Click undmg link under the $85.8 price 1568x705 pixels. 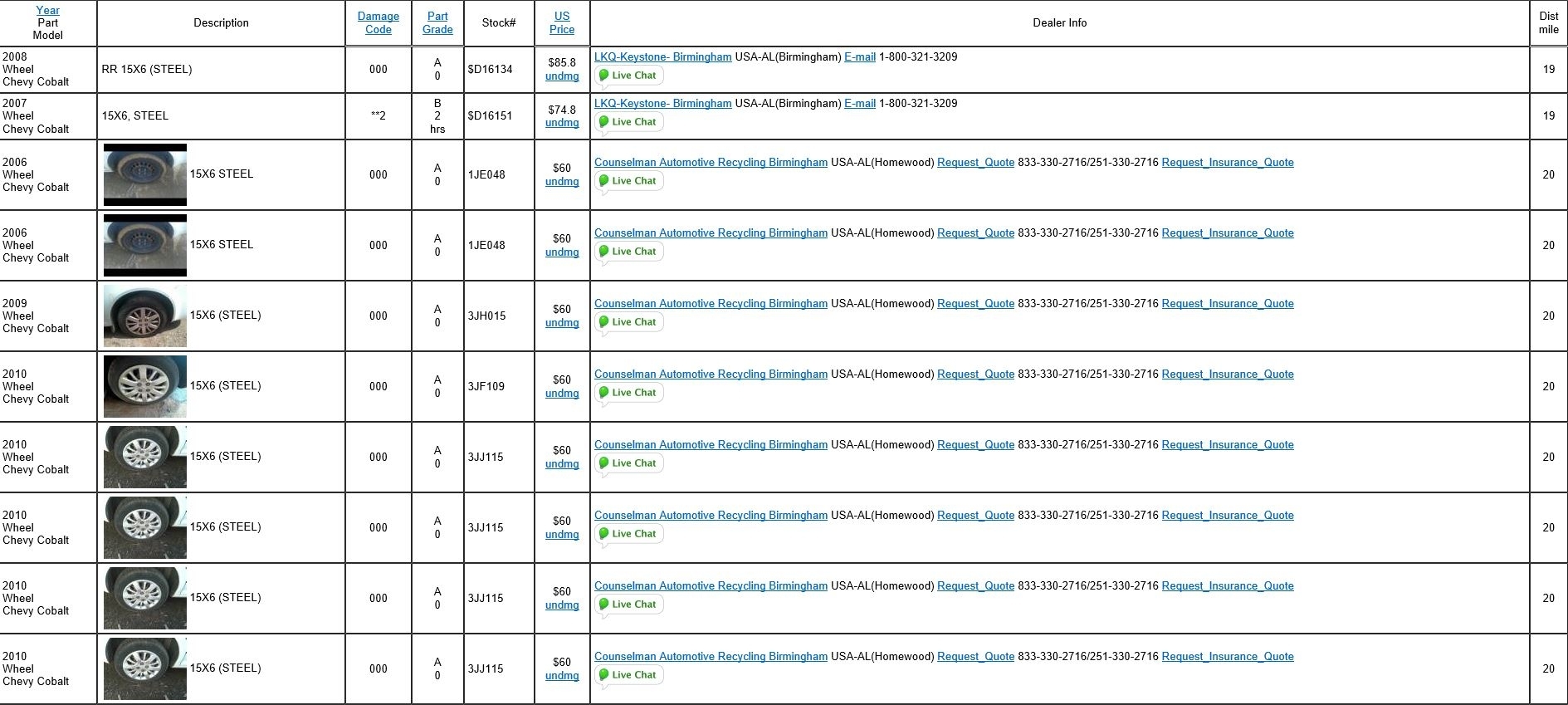point(562,76)
